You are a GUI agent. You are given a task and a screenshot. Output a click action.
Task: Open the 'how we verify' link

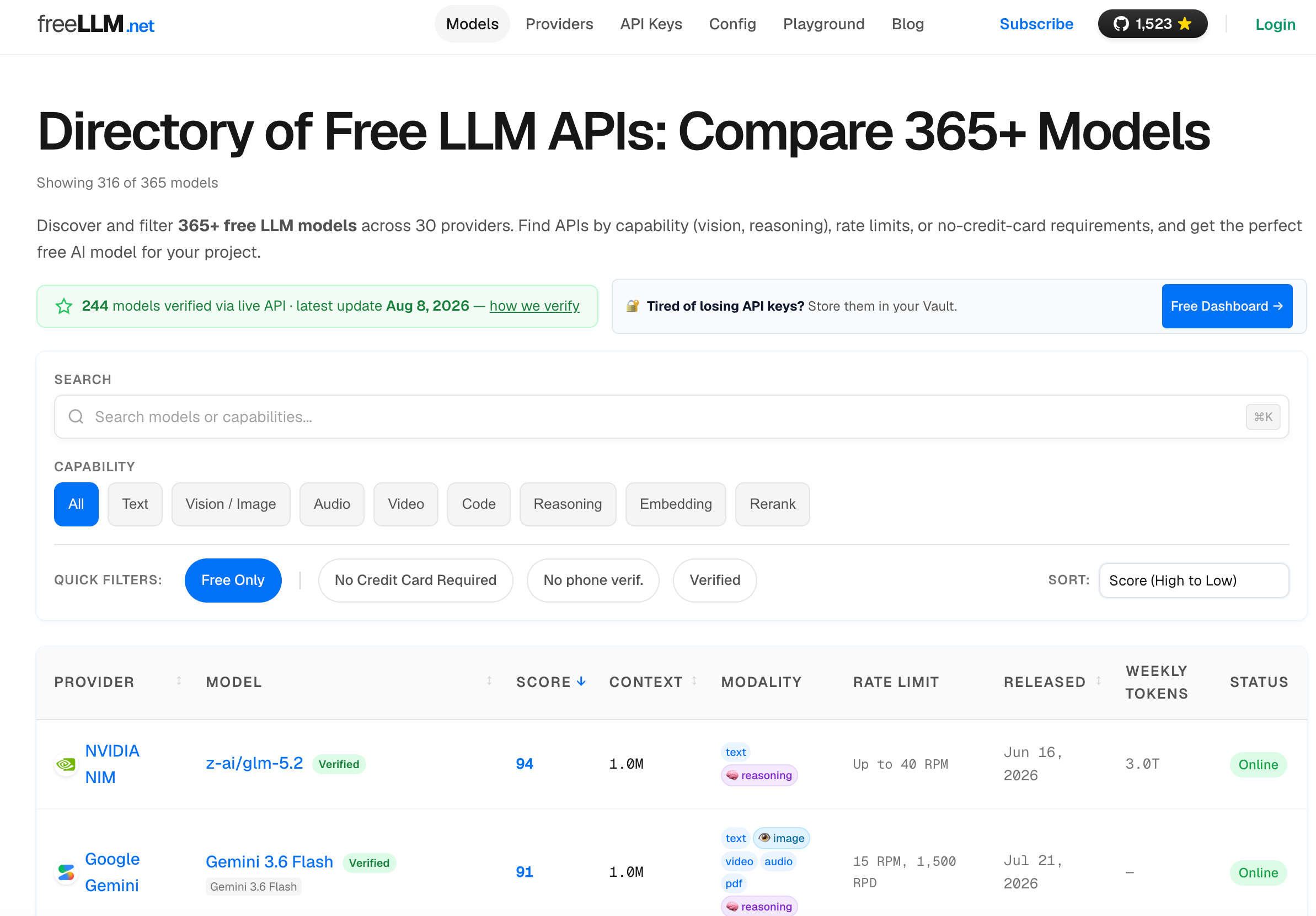pyautogui.click(x=534, y=306)
